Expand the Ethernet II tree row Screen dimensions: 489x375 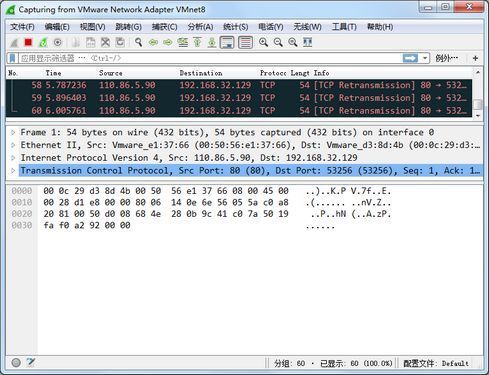(13, 145)
